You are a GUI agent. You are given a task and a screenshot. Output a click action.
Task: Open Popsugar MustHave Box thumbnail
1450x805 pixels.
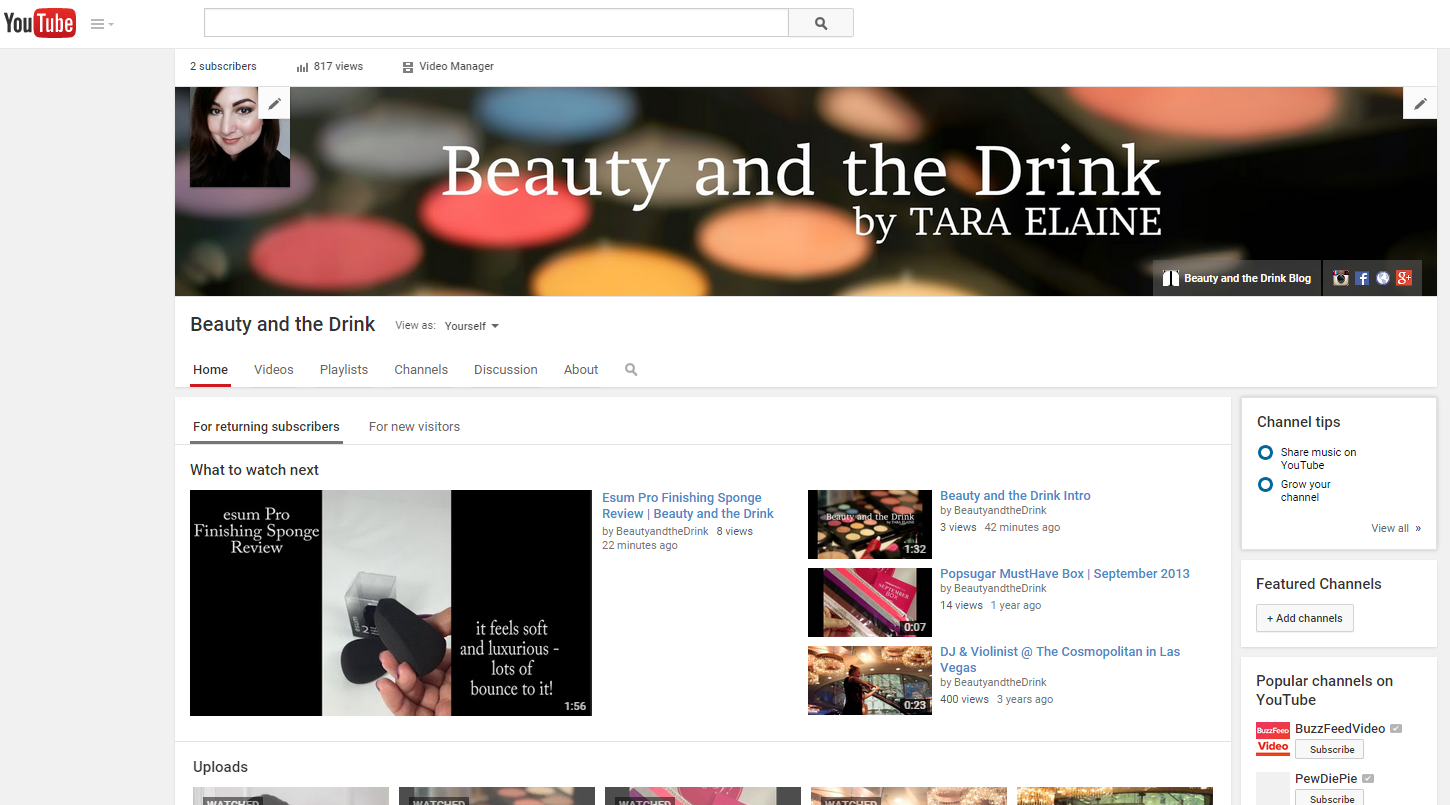(870, 602)
